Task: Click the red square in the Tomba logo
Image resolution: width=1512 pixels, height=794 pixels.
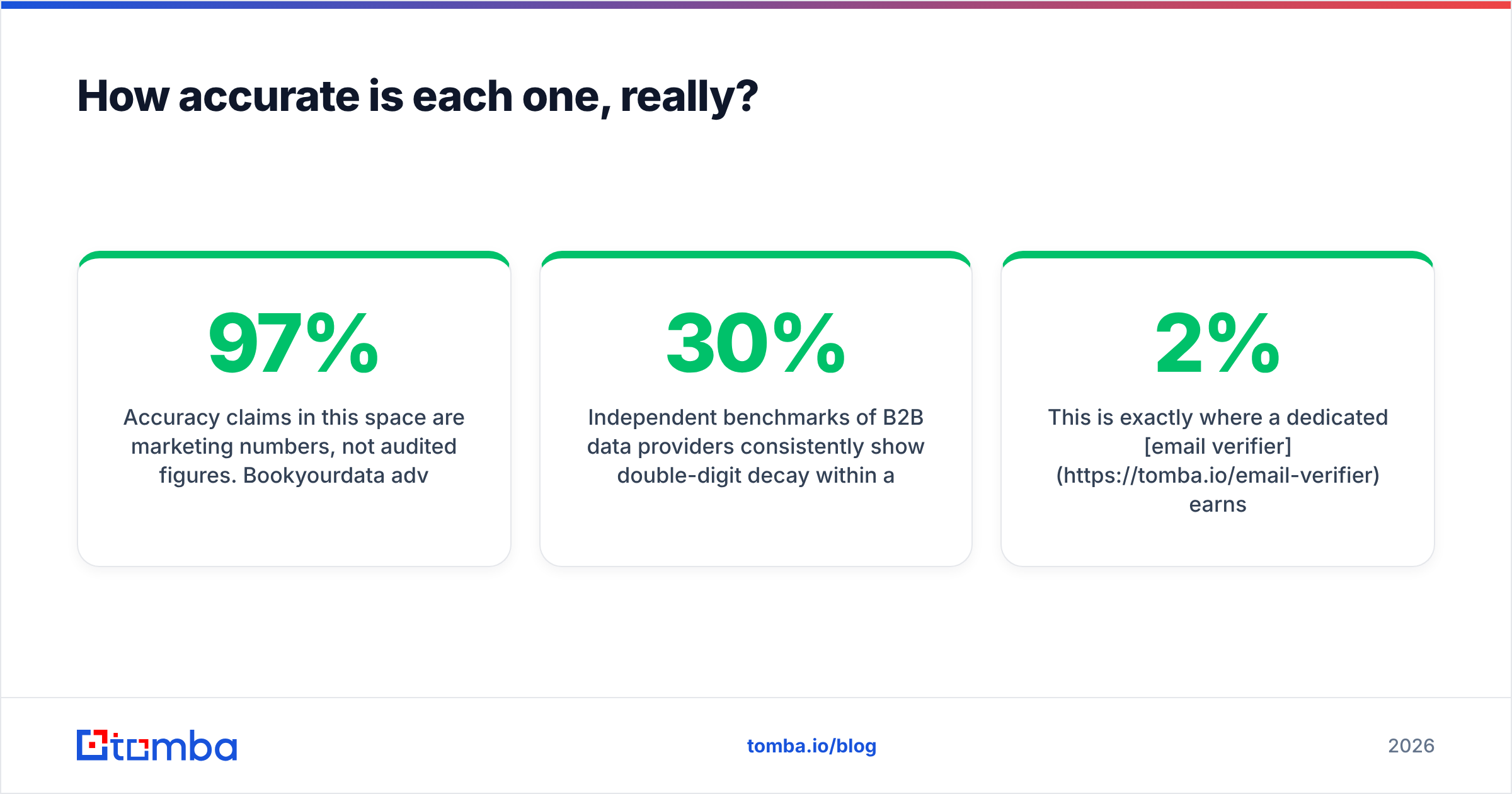Action: tap(93, 745)
